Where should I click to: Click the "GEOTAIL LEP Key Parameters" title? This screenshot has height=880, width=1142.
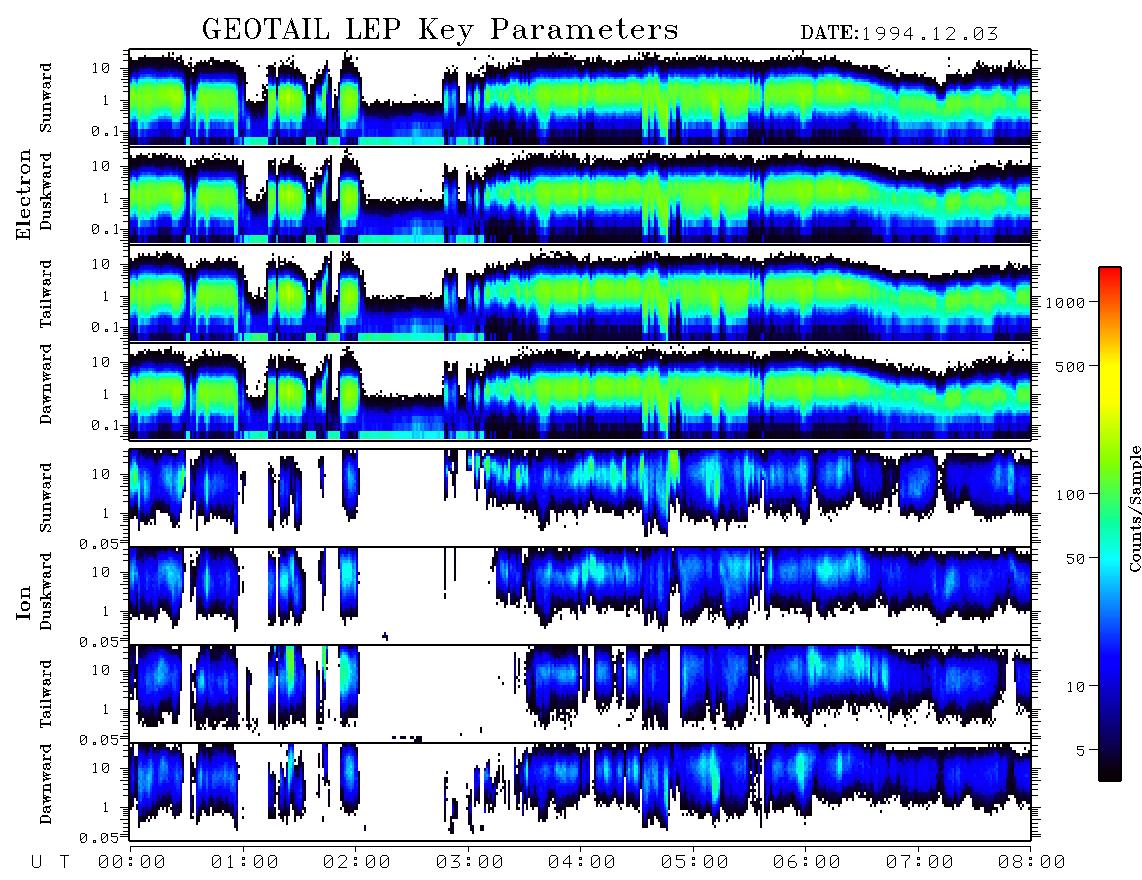(440, 30)
